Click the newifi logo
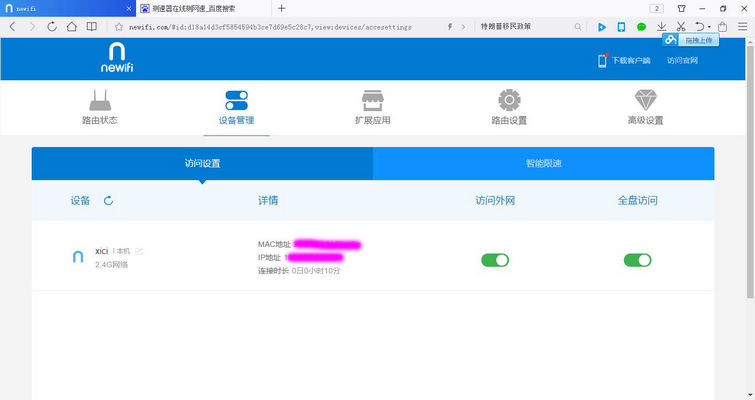 click(x=117, y=57)
